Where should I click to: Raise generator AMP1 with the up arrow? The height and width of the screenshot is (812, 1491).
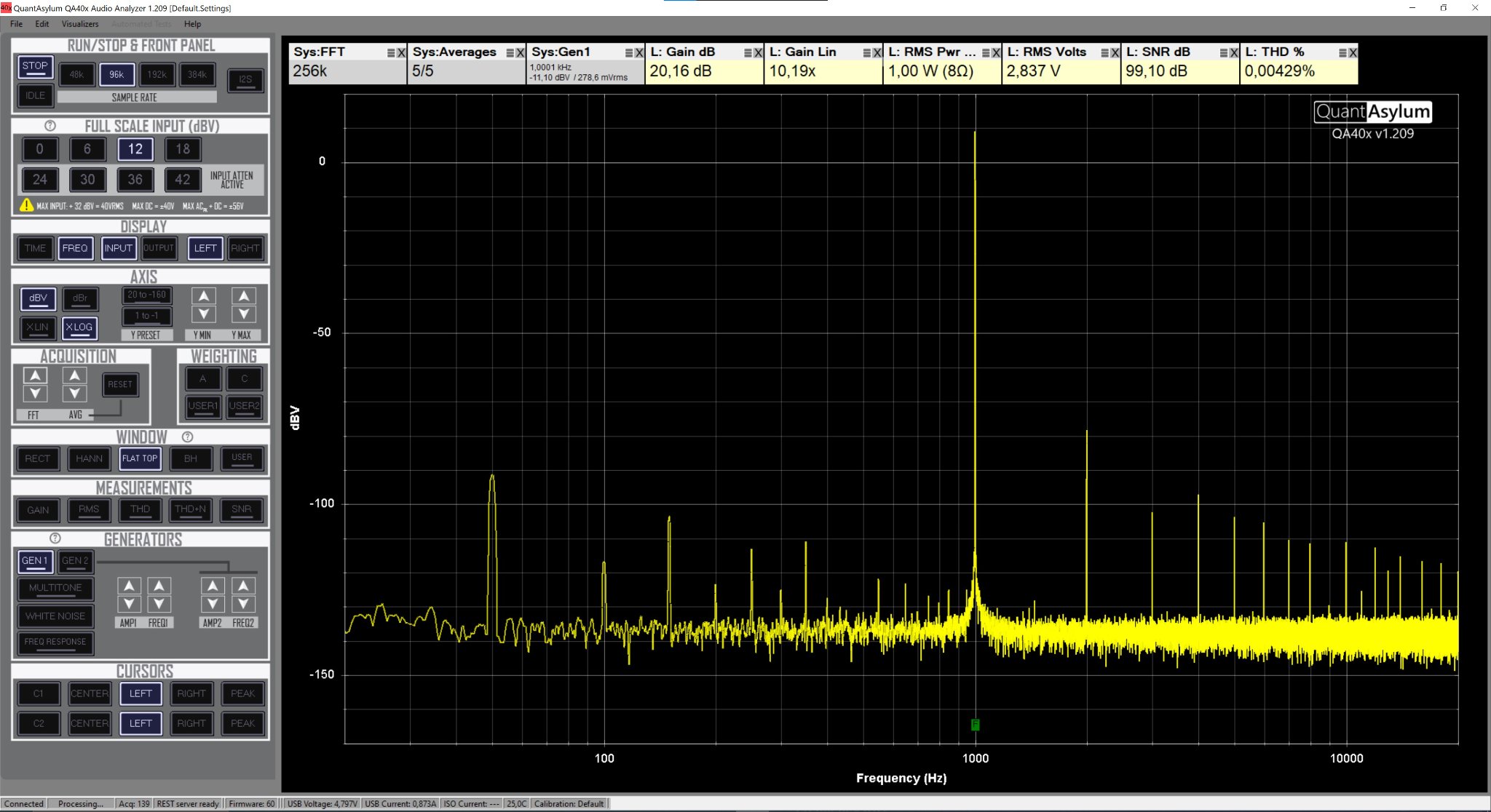(129, 586)
